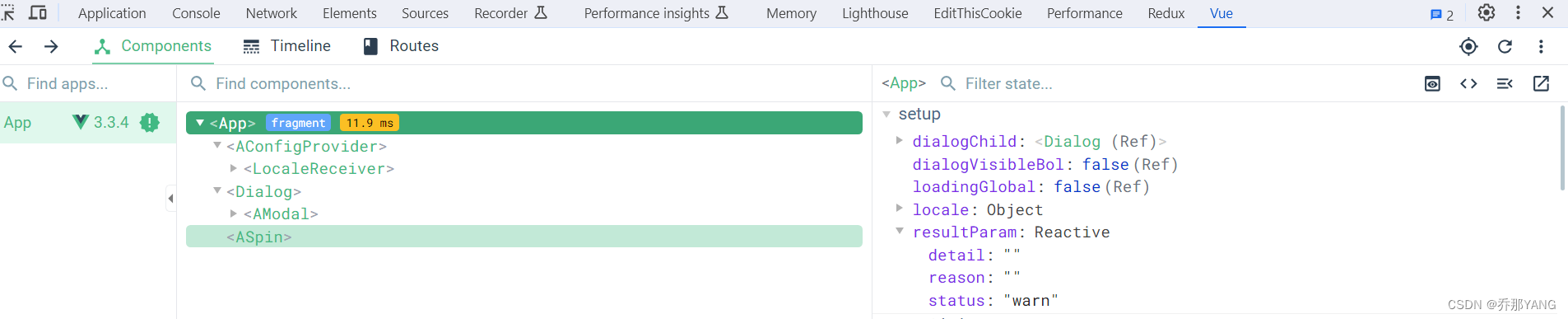Expand the AModal component node
1568x319 pixels.
[234, 213]
